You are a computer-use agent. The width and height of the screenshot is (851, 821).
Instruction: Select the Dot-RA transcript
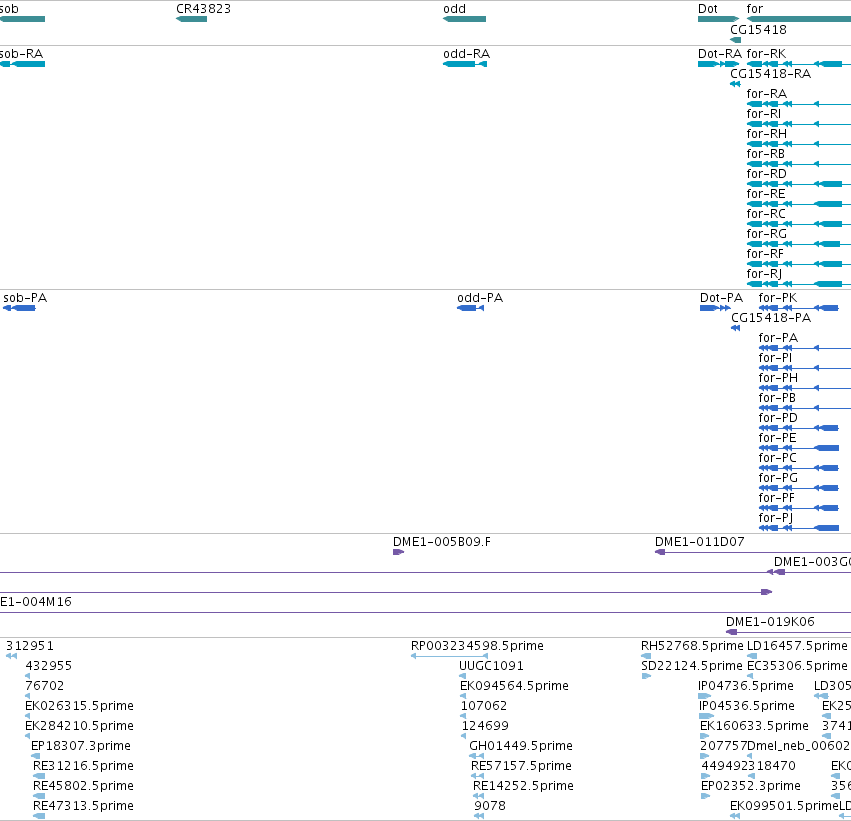[718, 64]
